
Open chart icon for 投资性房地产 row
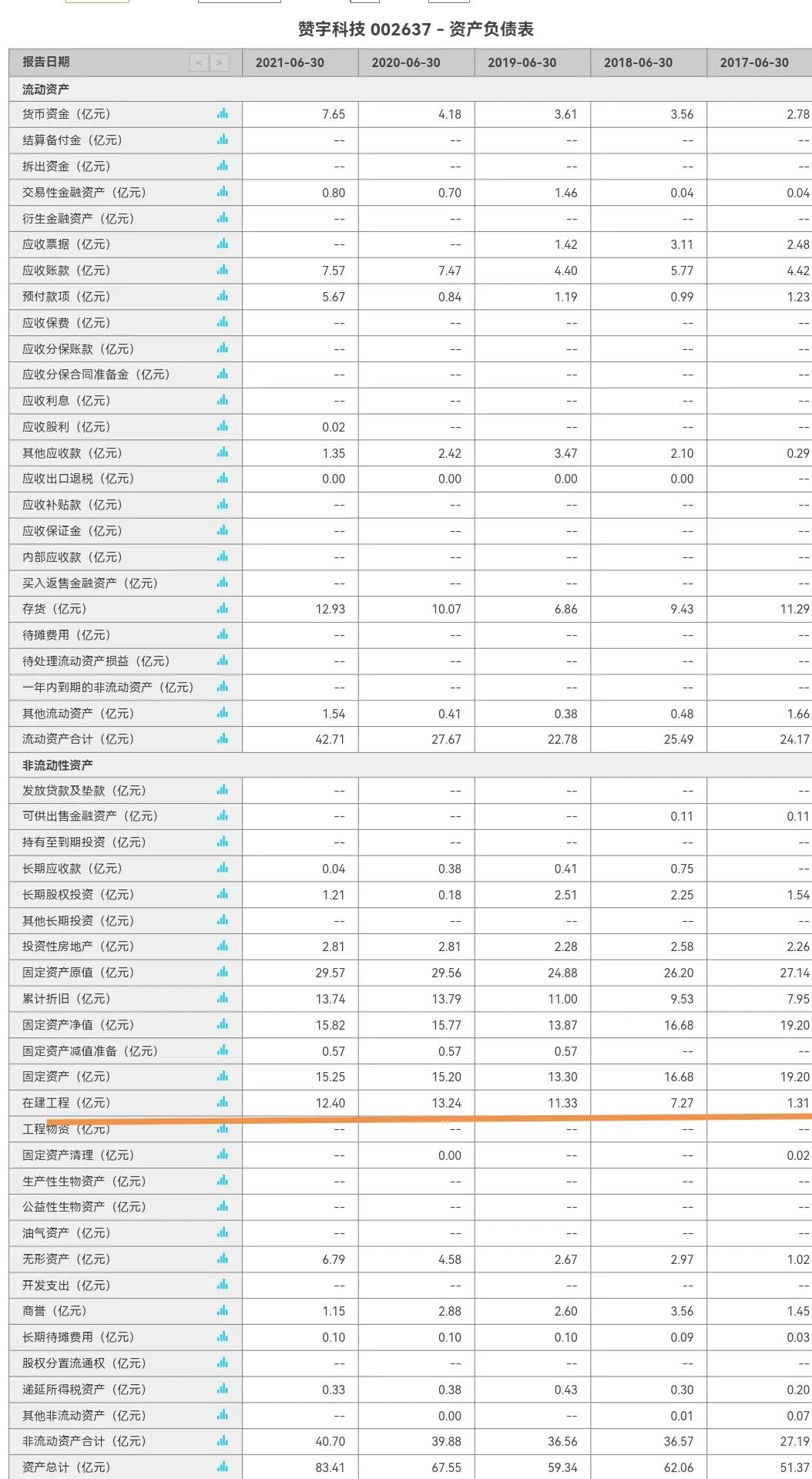pos(223,946)
